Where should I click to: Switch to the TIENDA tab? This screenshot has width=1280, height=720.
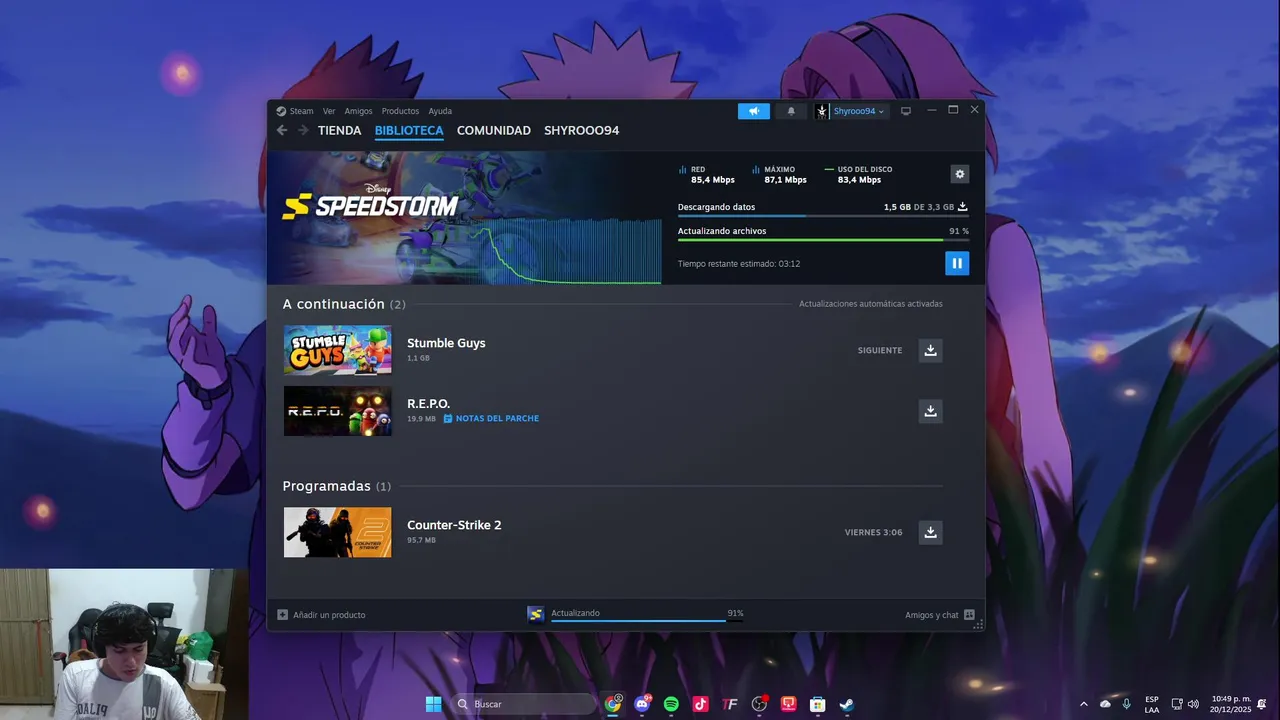(339, 131)
